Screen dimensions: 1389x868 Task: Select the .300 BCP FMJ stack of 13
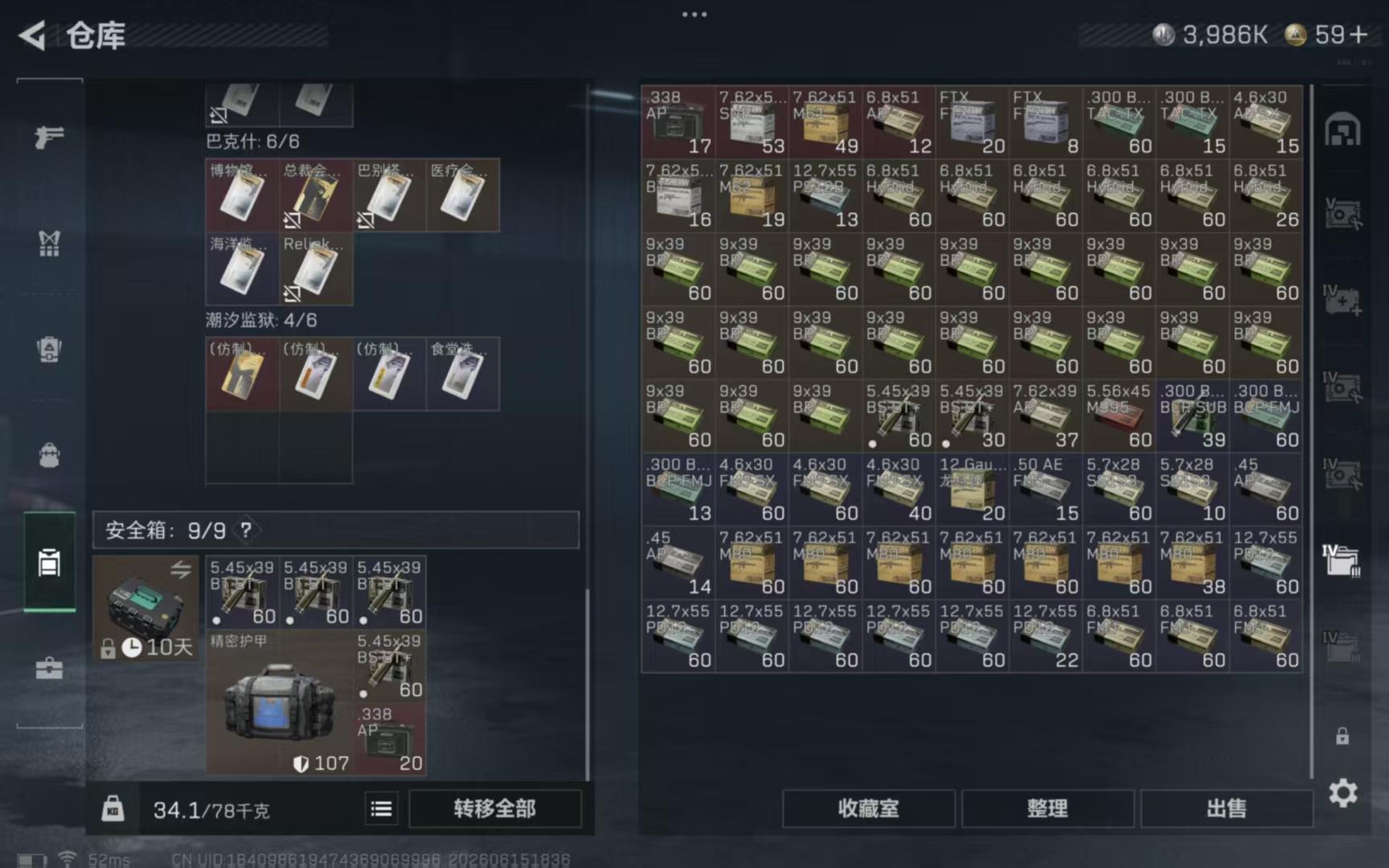coord(678,489)
